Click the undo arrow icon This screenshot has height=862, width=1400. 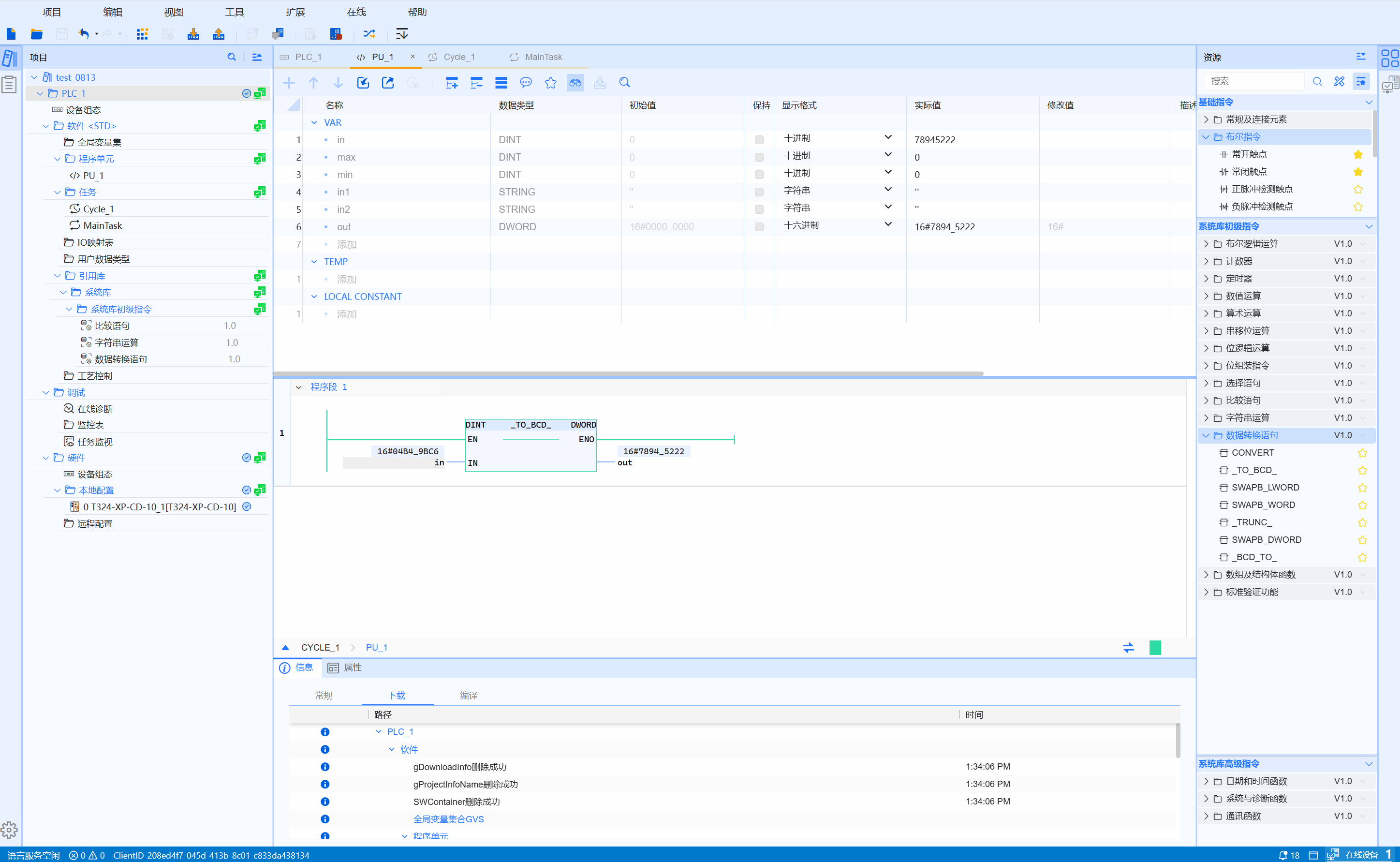pyautogui.click(x=84, y=34)
